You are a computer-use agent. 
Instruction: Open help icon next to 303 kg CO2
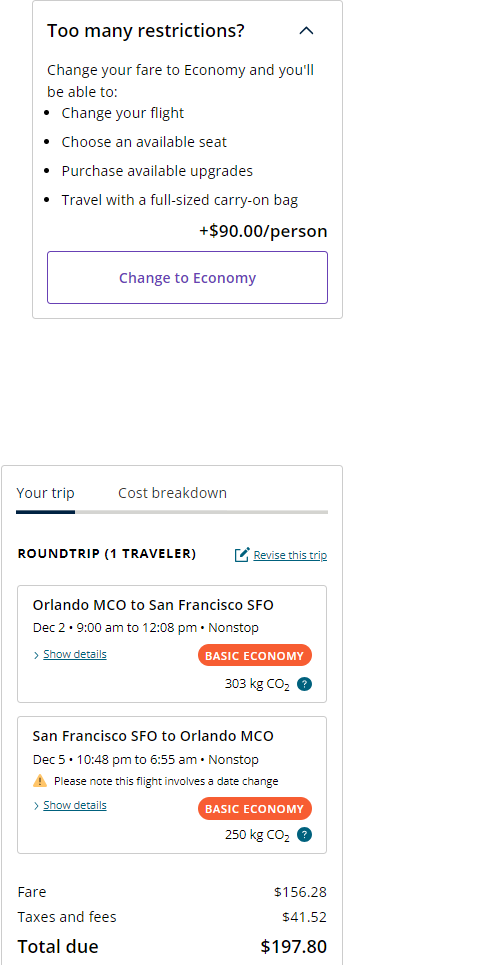pos(304,684)
